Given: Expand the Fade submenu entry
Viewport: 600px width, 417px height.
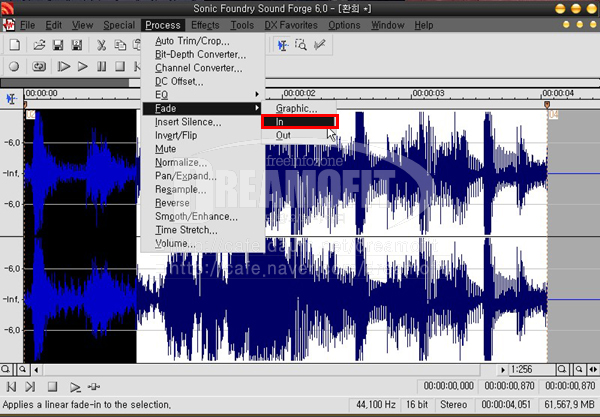Looking at the screenshot, I should point(203,109).
